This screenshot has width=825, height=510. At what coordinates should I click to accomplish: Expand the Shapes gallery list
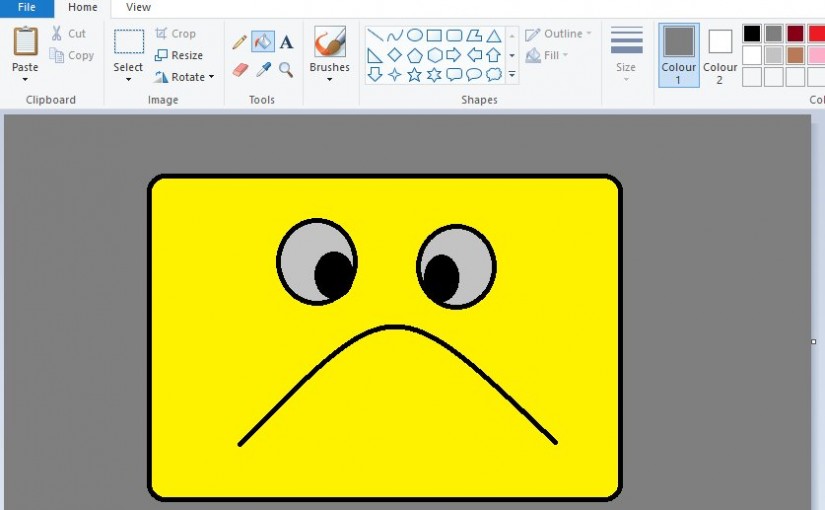[x=512, y=75]
